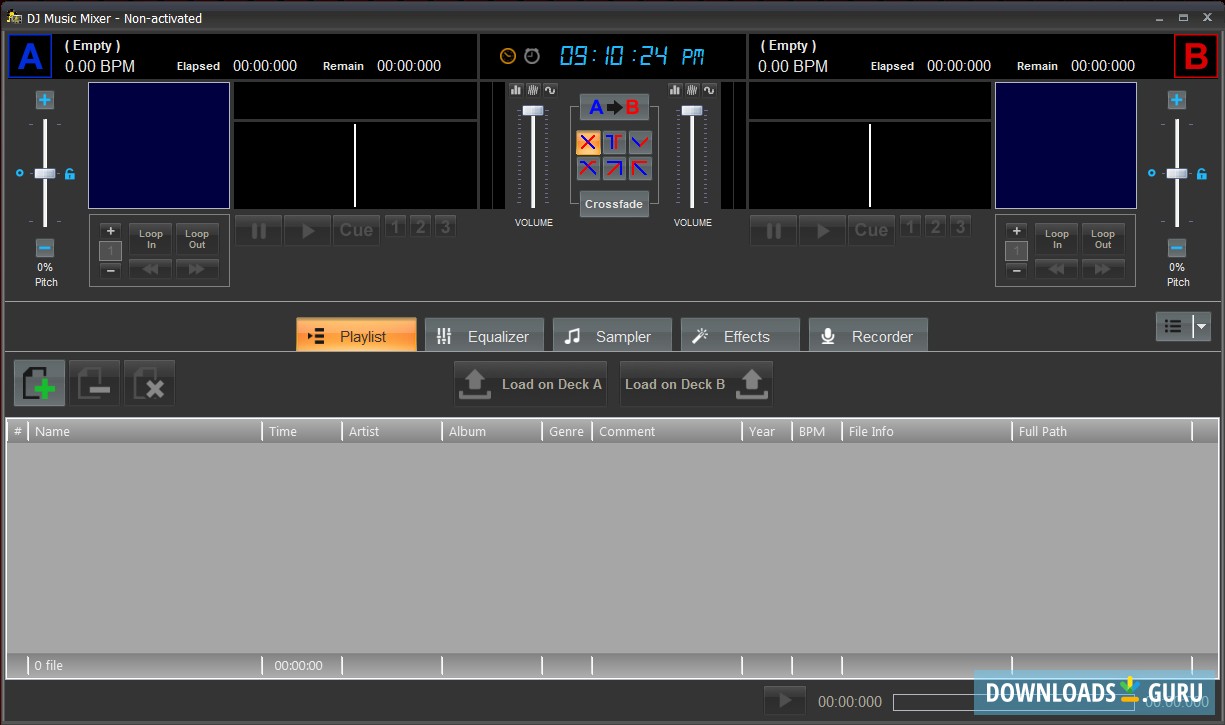Select the highlighted X crossfade curve icon
The width and height of the screenshot is (1225, 725).
[588, 142]
